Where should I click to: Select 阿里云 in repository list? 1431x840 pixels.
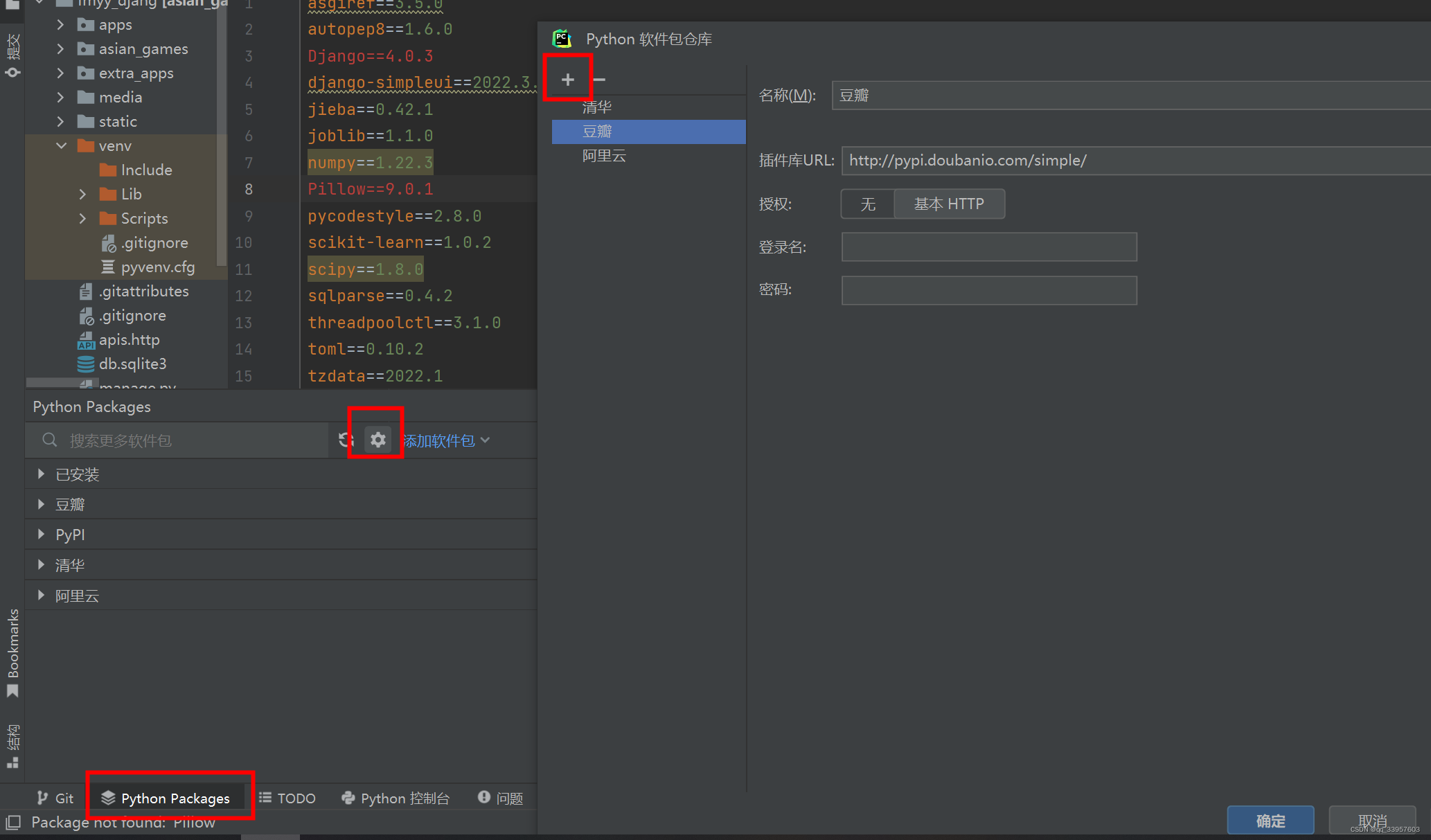[x=604, y=156]
